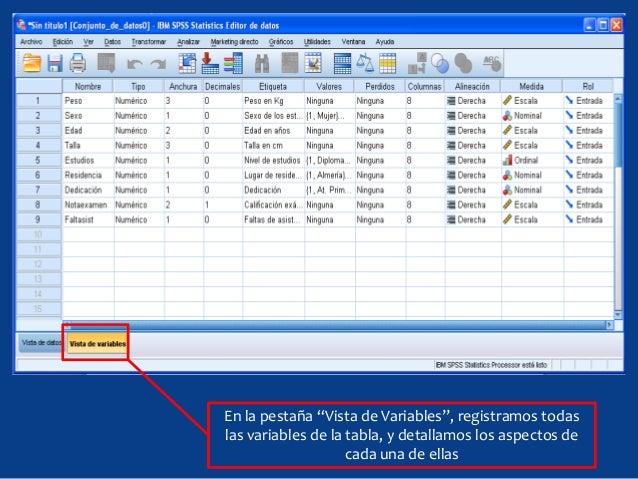Screen dimensions: 638x479
Task: Select row number 5 header
Action: [38, 160]
